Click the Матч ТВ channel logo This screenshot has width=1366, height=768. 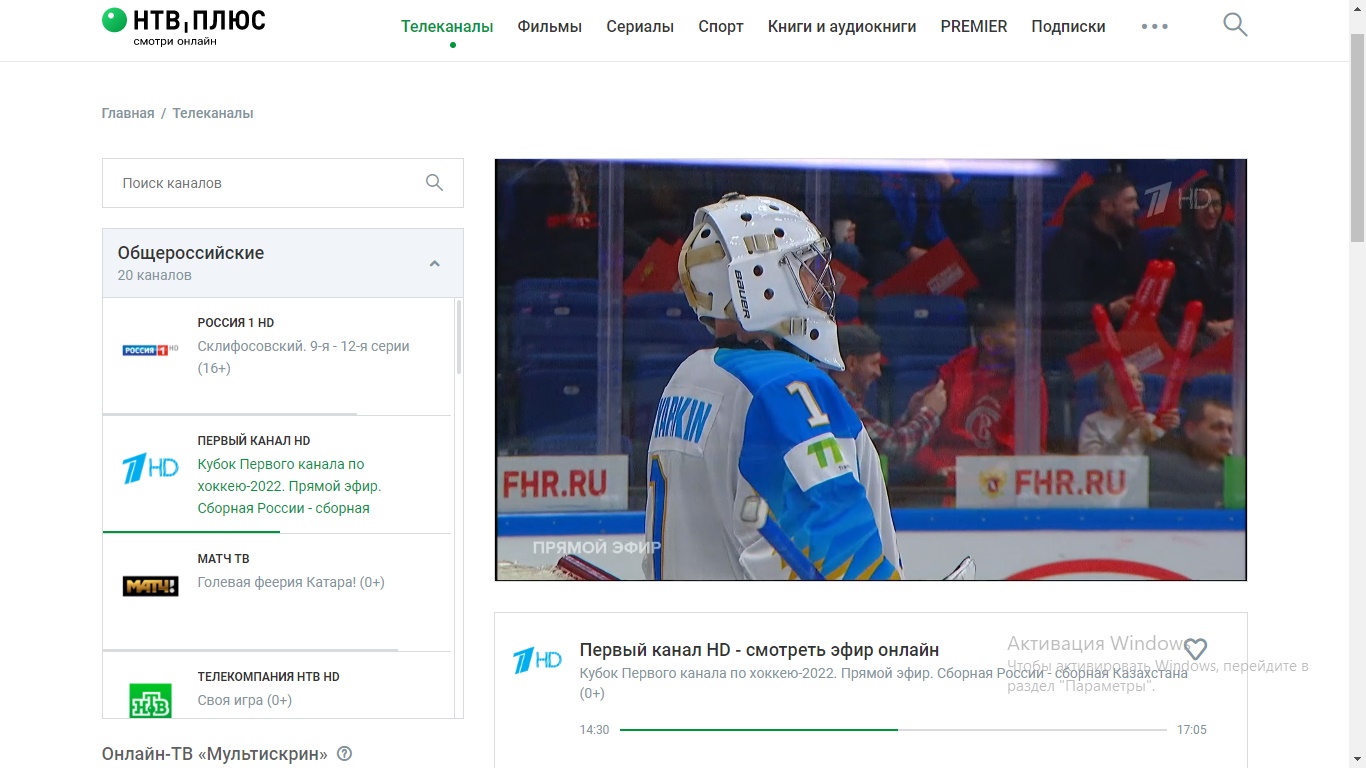tap(150, 586)
